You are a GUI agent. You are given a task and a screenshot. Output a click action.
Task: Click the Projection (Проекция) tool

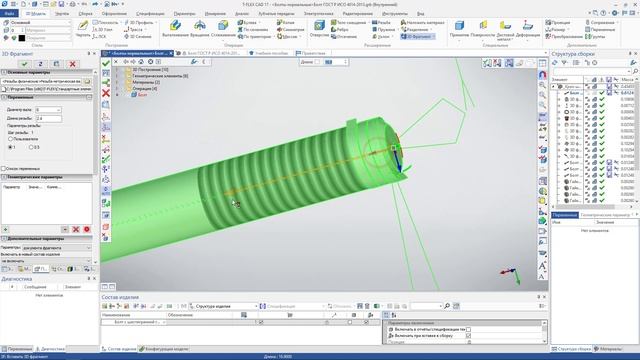[x=558, y=22]
